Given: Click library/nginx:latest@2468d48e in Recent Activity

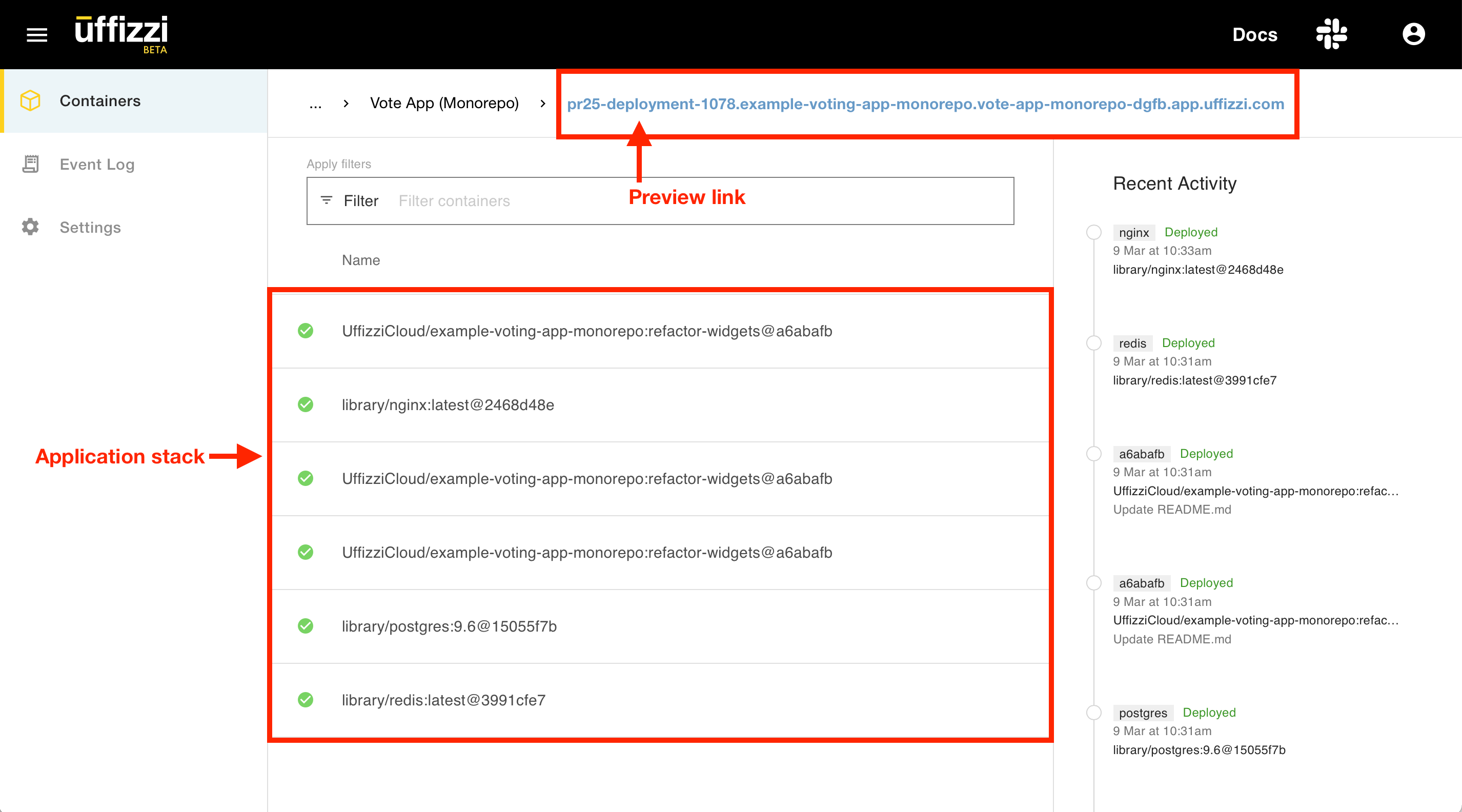Looking at the screenshot, I should pos(1197,270).
